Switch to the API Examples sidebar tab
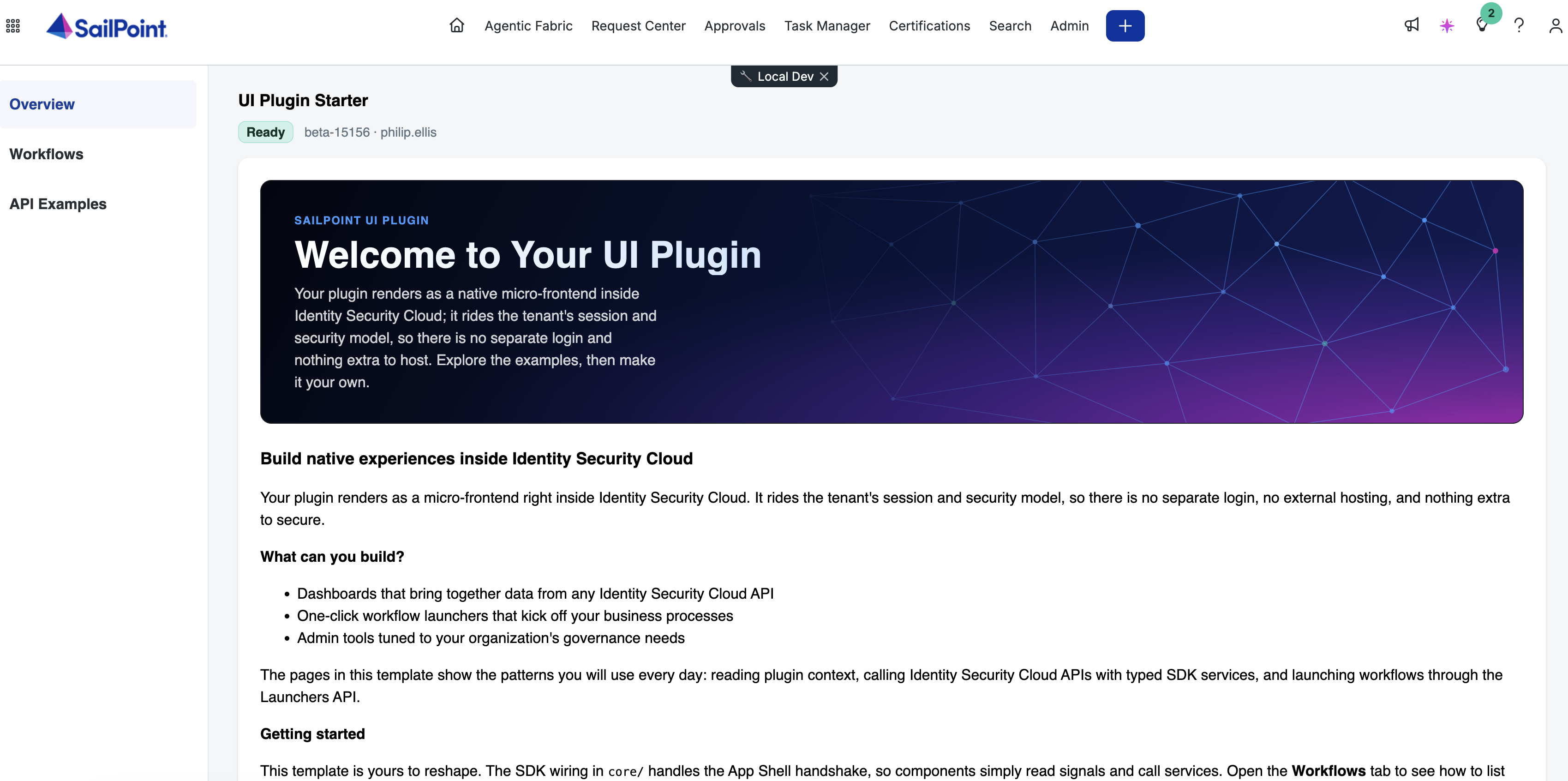 click(x=98, y=204)
